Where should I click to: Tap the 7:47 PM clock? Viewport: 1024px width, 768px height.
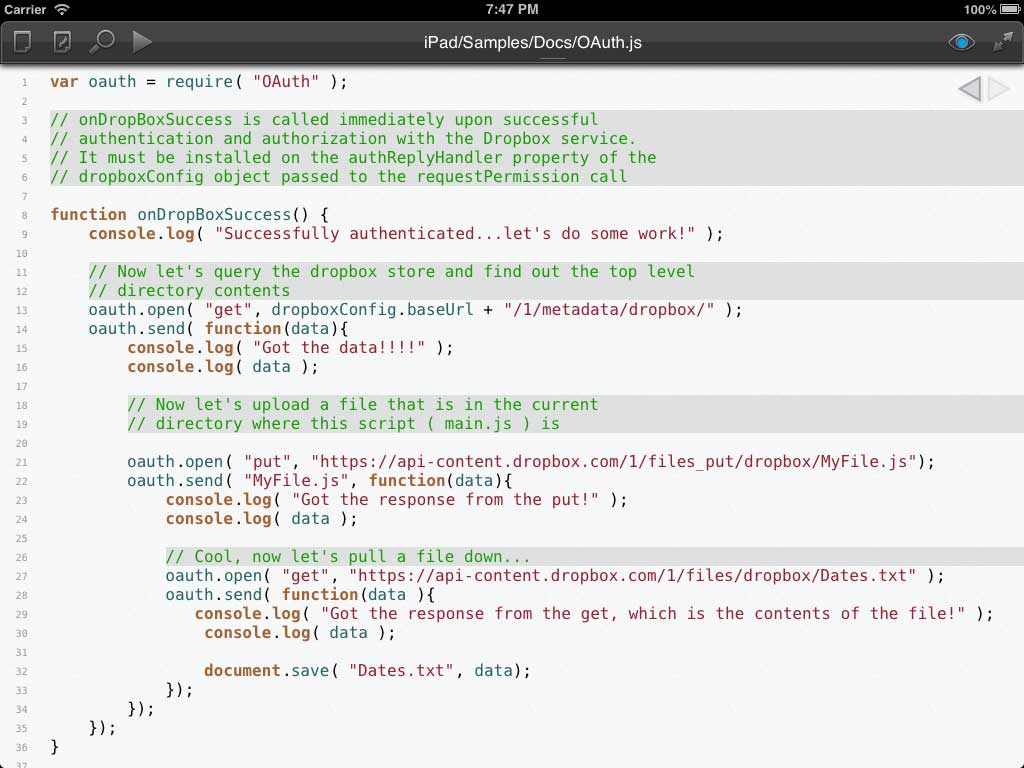pos(512,9)
